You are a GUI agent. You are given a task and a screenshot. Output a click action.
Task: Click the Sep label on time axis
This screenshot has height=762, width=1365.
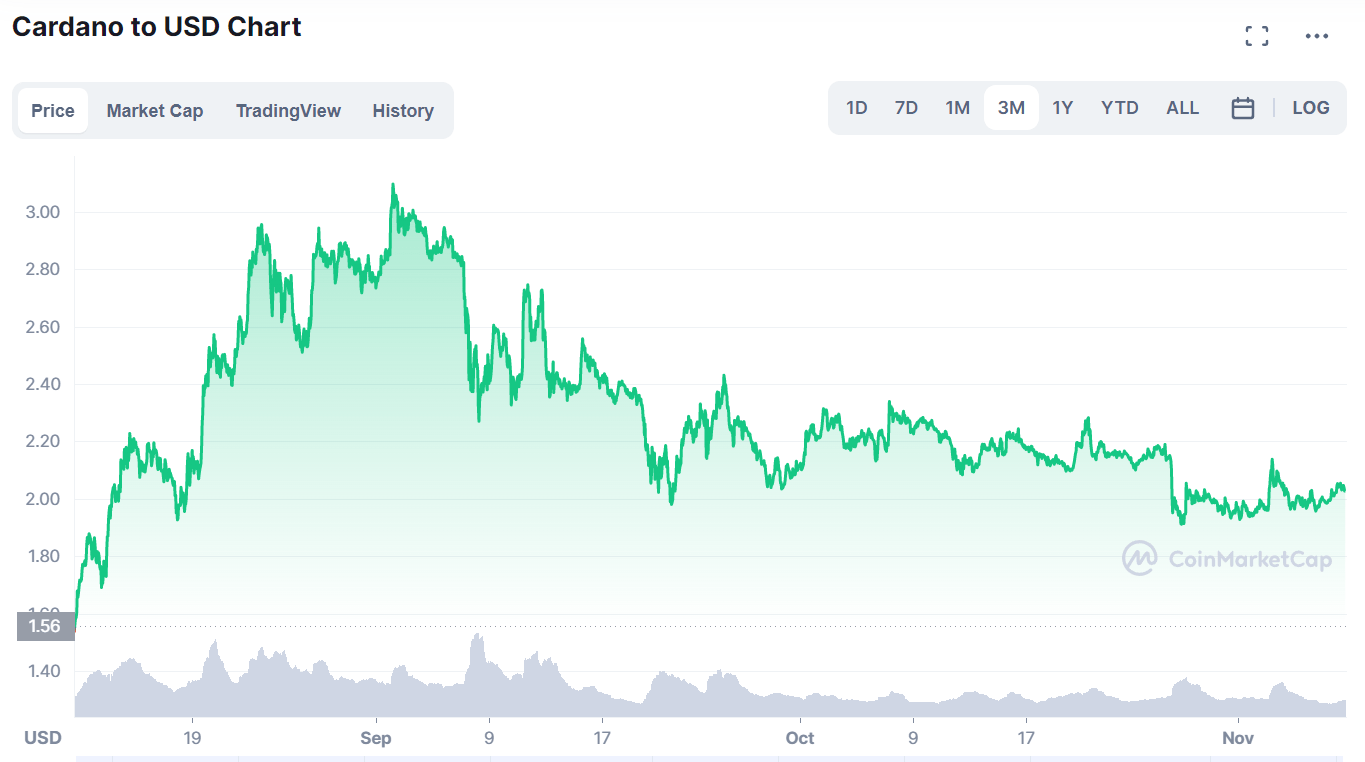click(x=376, y=738)
